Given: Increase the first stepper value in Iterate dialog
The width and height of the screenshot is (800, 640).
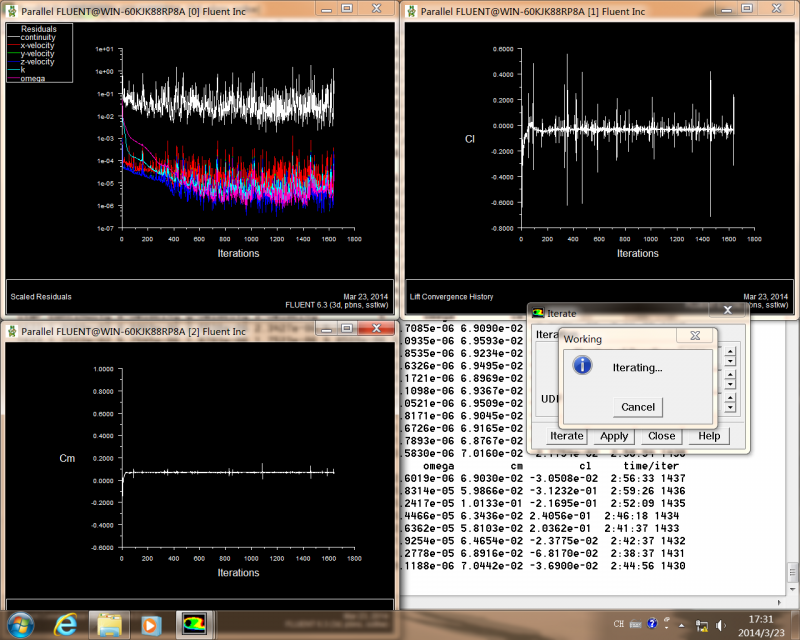Looking at the screenshot, I should [730, 350].
